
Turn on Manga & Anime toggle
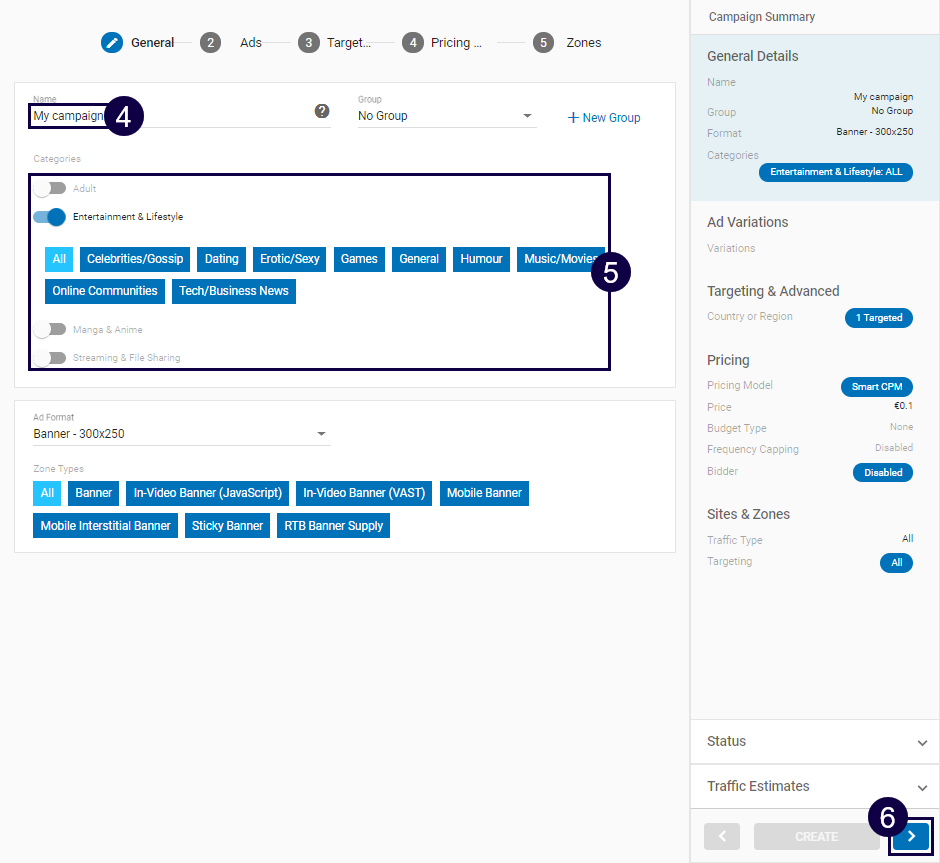coord(49,329)
